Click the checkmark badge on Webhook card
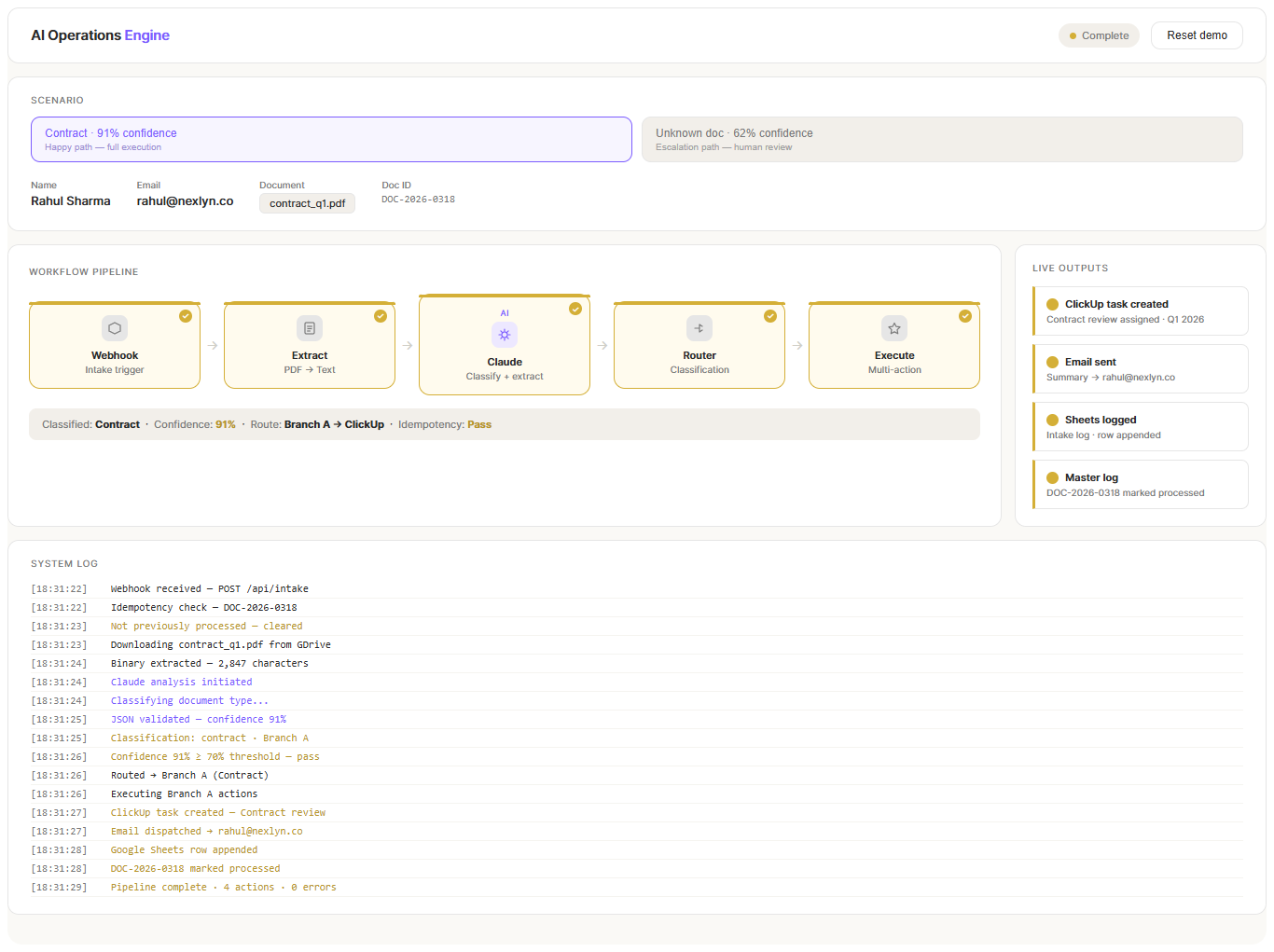1274x952 pixels. pyautogui.click(x=186, y=316)
